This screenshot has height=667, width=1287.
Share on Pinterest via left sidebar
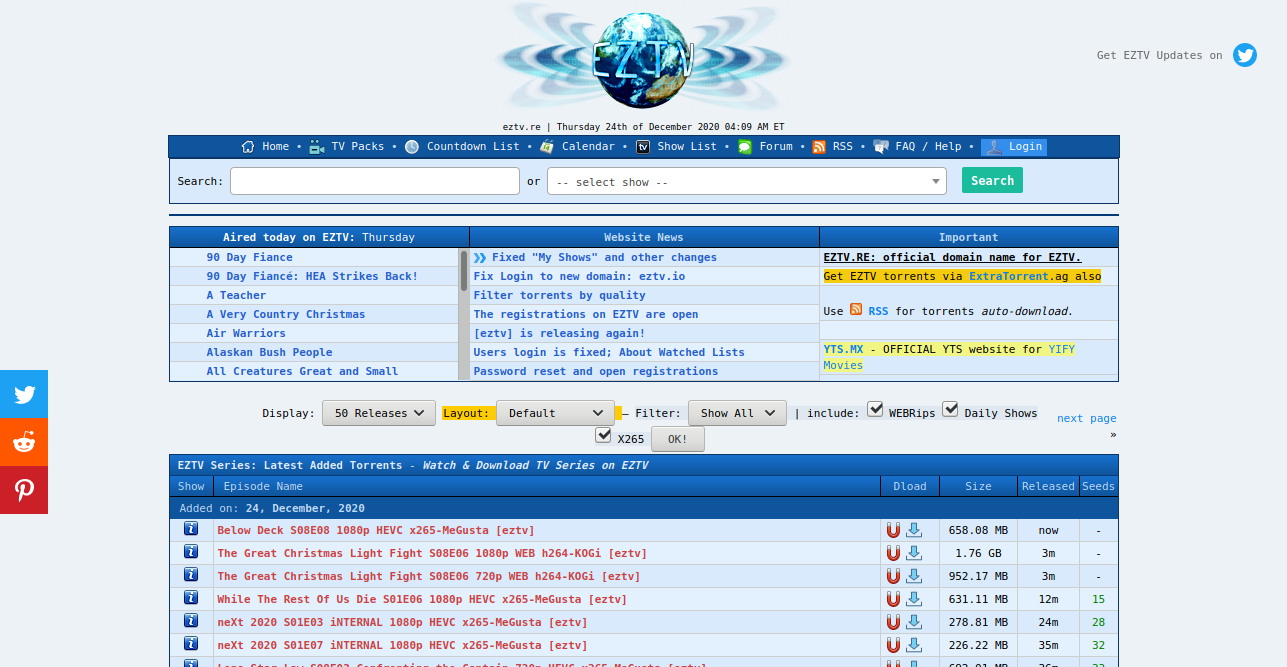[24, 490]
